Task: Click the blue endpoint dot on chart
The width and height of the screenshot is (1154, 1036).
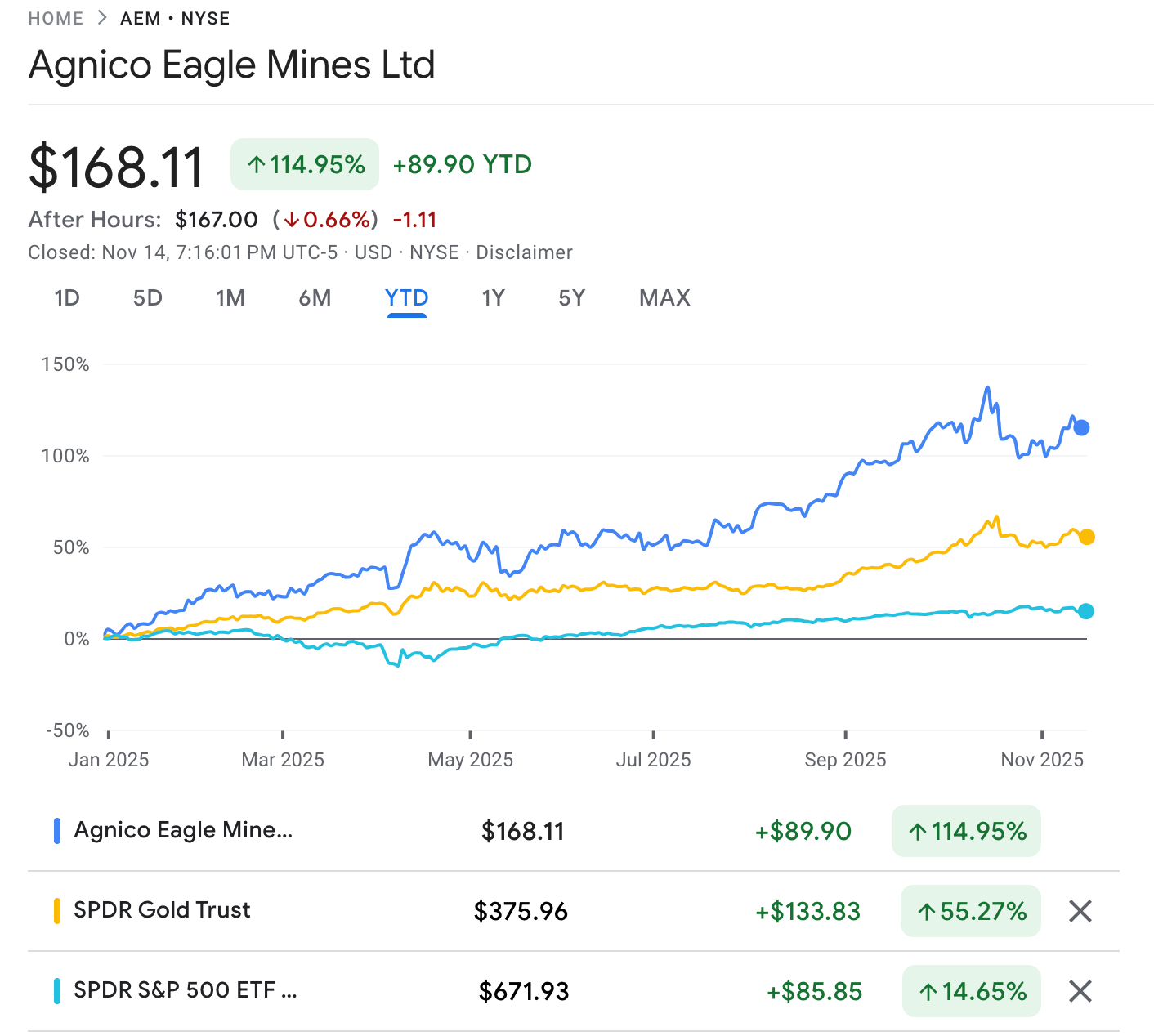Action: point(1081,427)
